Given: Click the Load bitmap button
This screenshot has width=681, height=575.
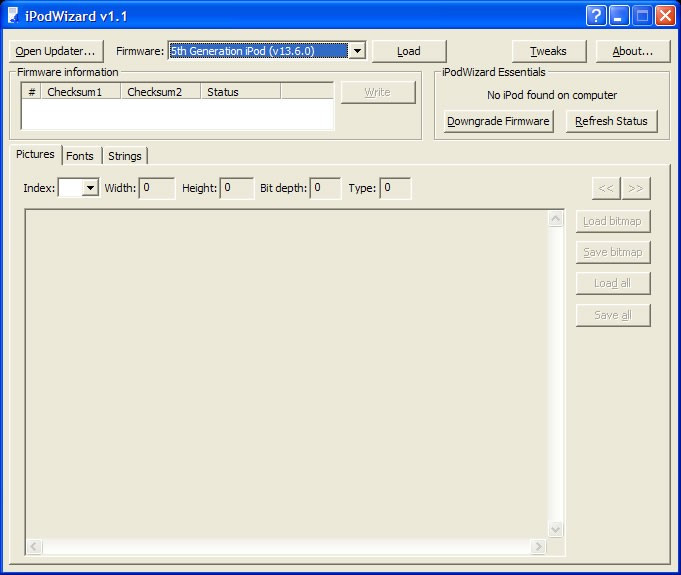Looking at the screenshot, I should (613, 221).
